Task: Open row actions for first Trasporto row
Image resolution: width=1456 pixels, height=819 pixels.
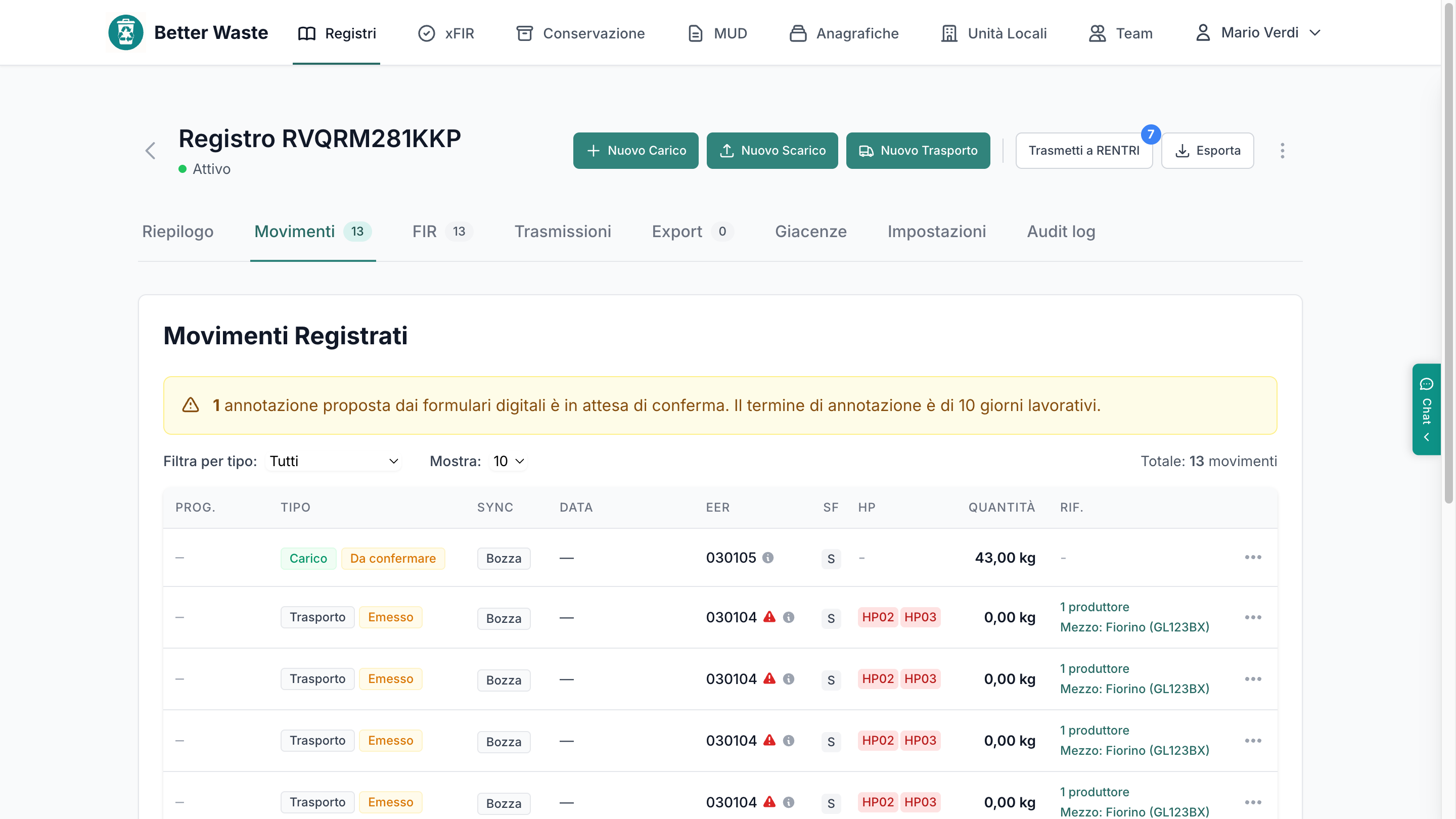Action: [1253, 617]
